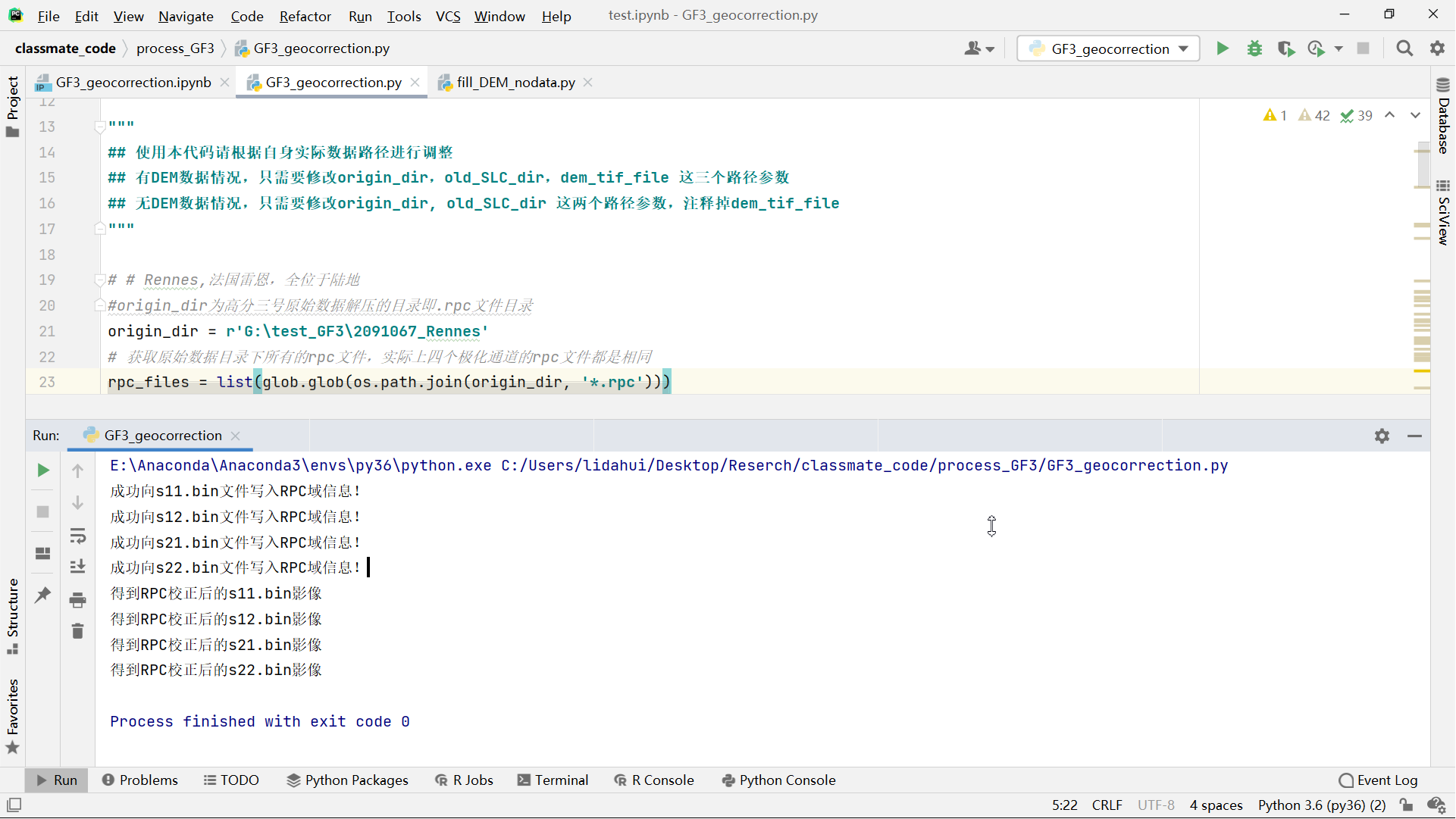Image resolution: width=1456 pixels, height=819 pixels.
Task: Open IDE Settings via gear icon
Action: tap(1438, 48)
